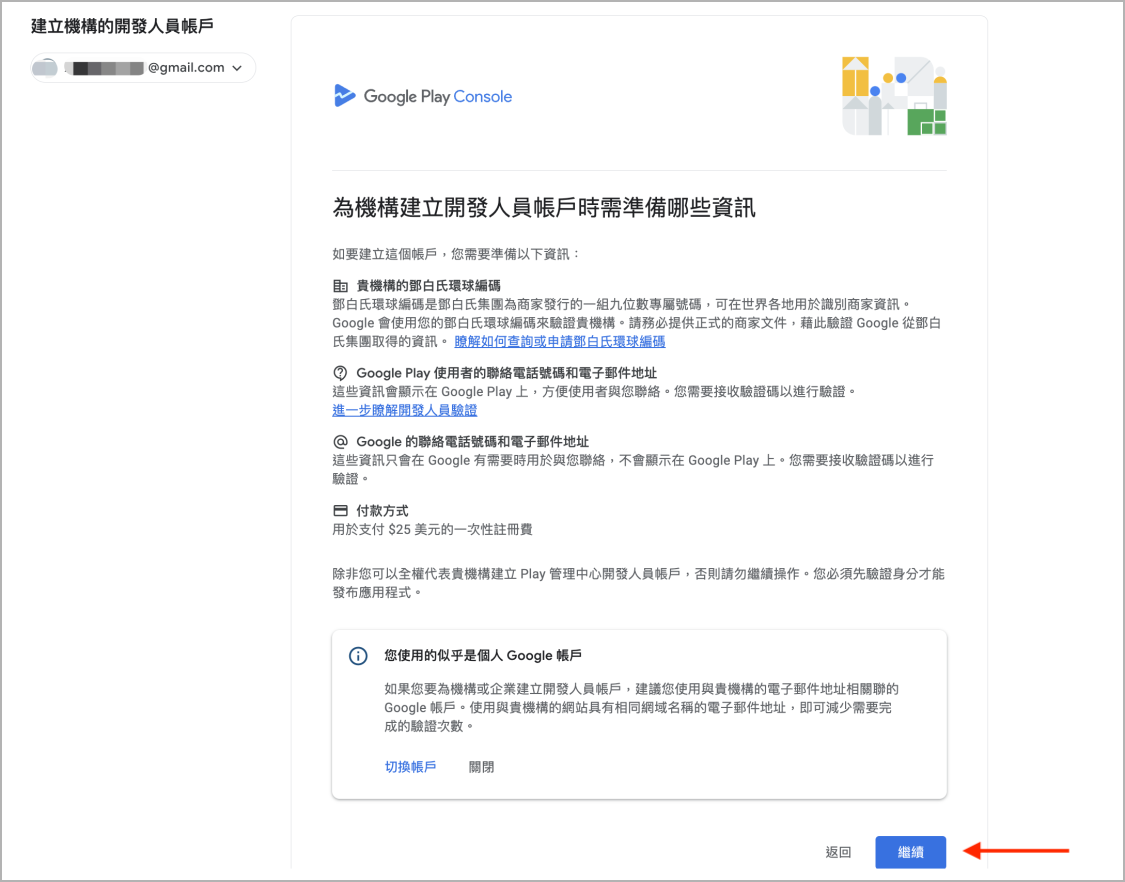Click the heading 貴機構的鄧白氏環球編碼
This screenshot has height=882, width=1125.
coord(428,286)
